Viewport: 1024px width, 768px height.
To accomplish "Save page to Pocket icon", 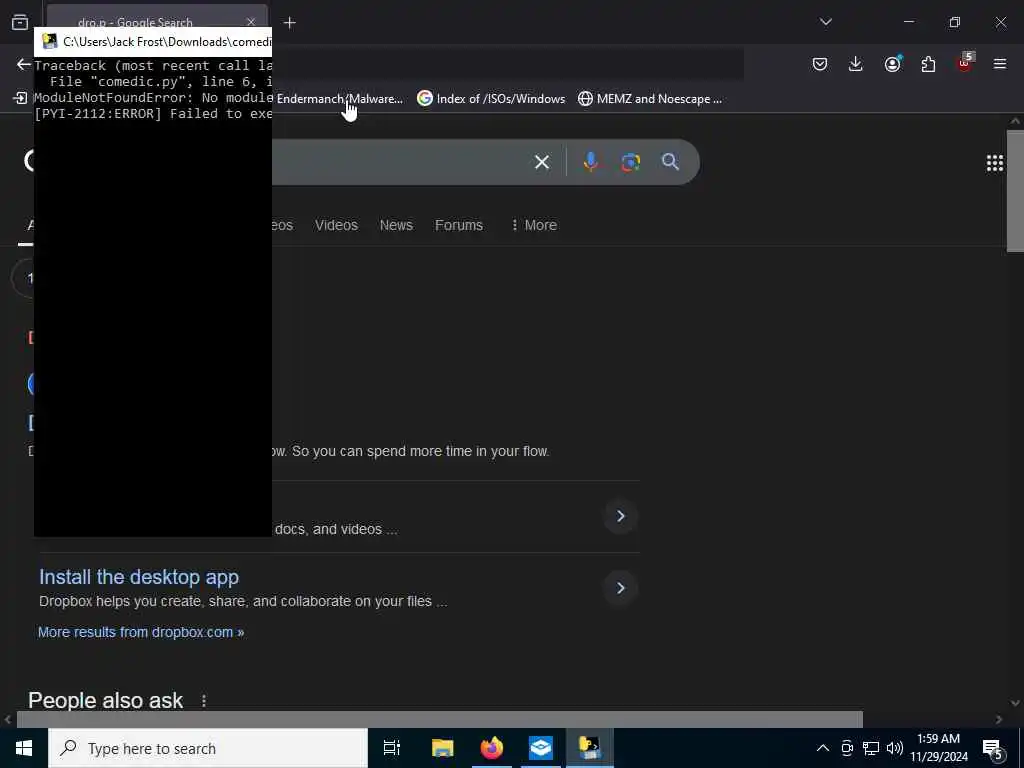I will (x=820, y=64).
